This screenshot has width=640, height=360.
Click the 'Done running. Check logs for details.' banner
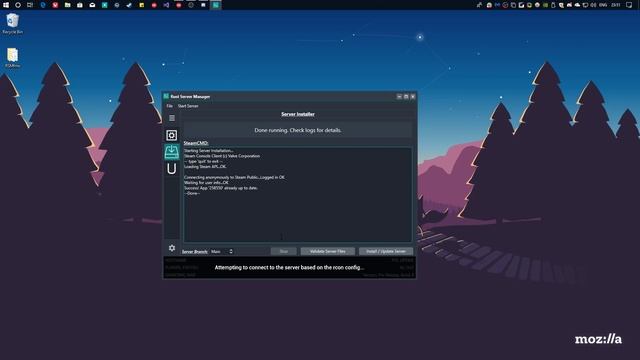pyautogui.click(x=298, y=130)
